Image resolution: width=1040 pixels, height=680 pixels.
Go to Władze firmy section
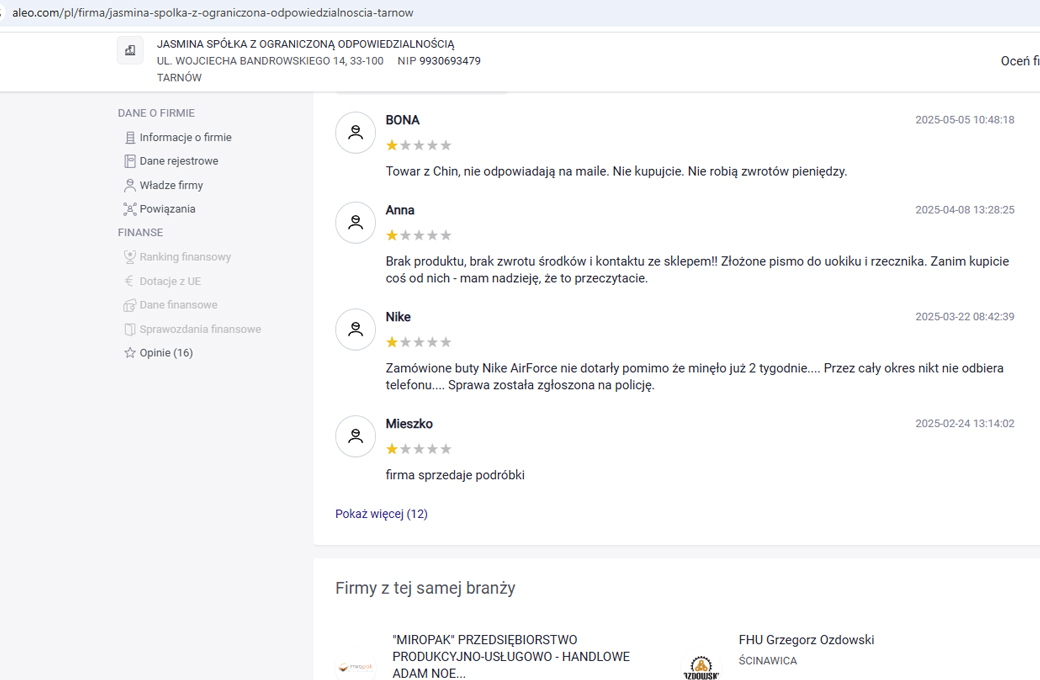pos(171,185)
